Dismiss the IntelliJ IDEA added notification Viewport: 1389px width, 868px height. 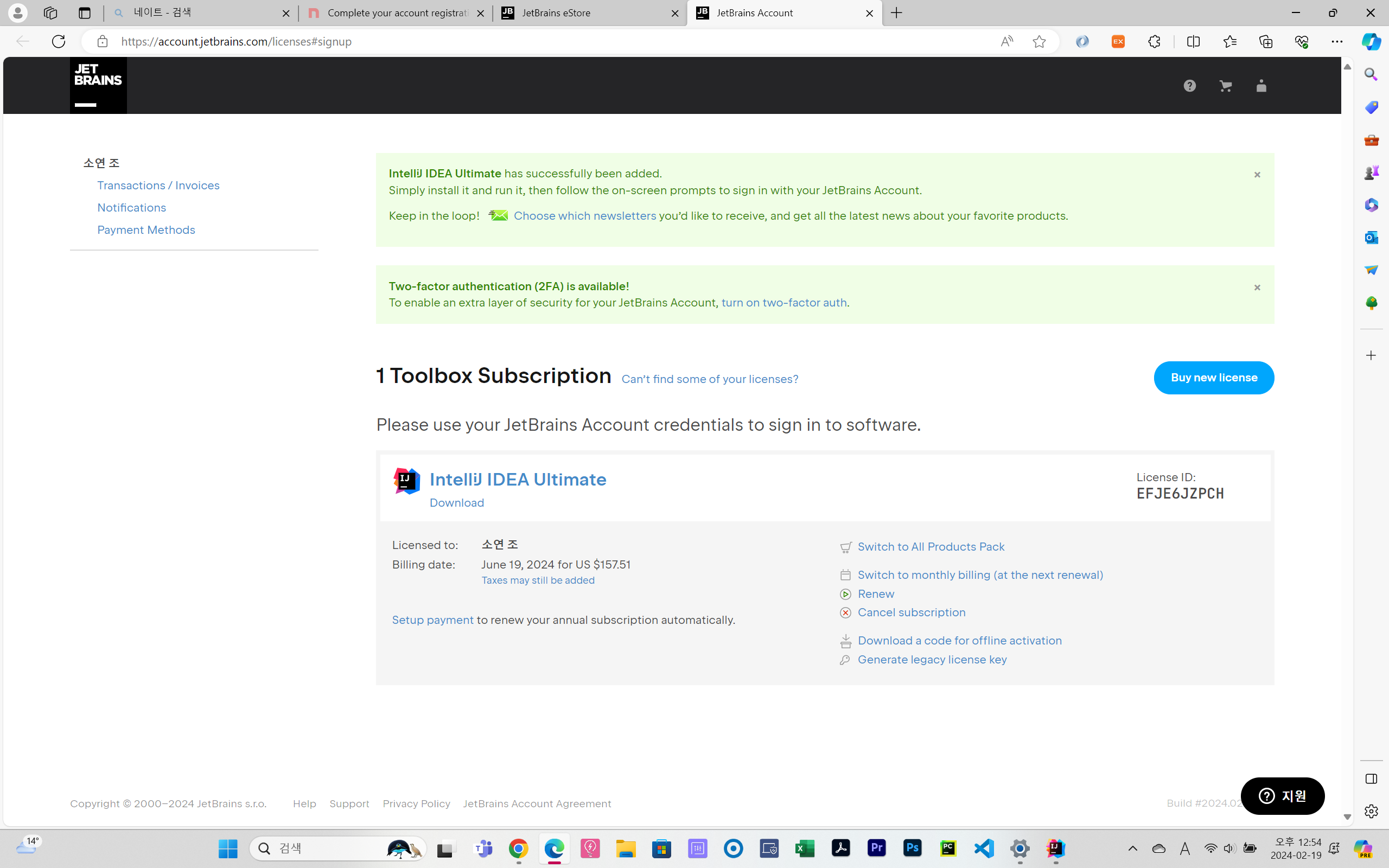click(x=1257, y=175)
